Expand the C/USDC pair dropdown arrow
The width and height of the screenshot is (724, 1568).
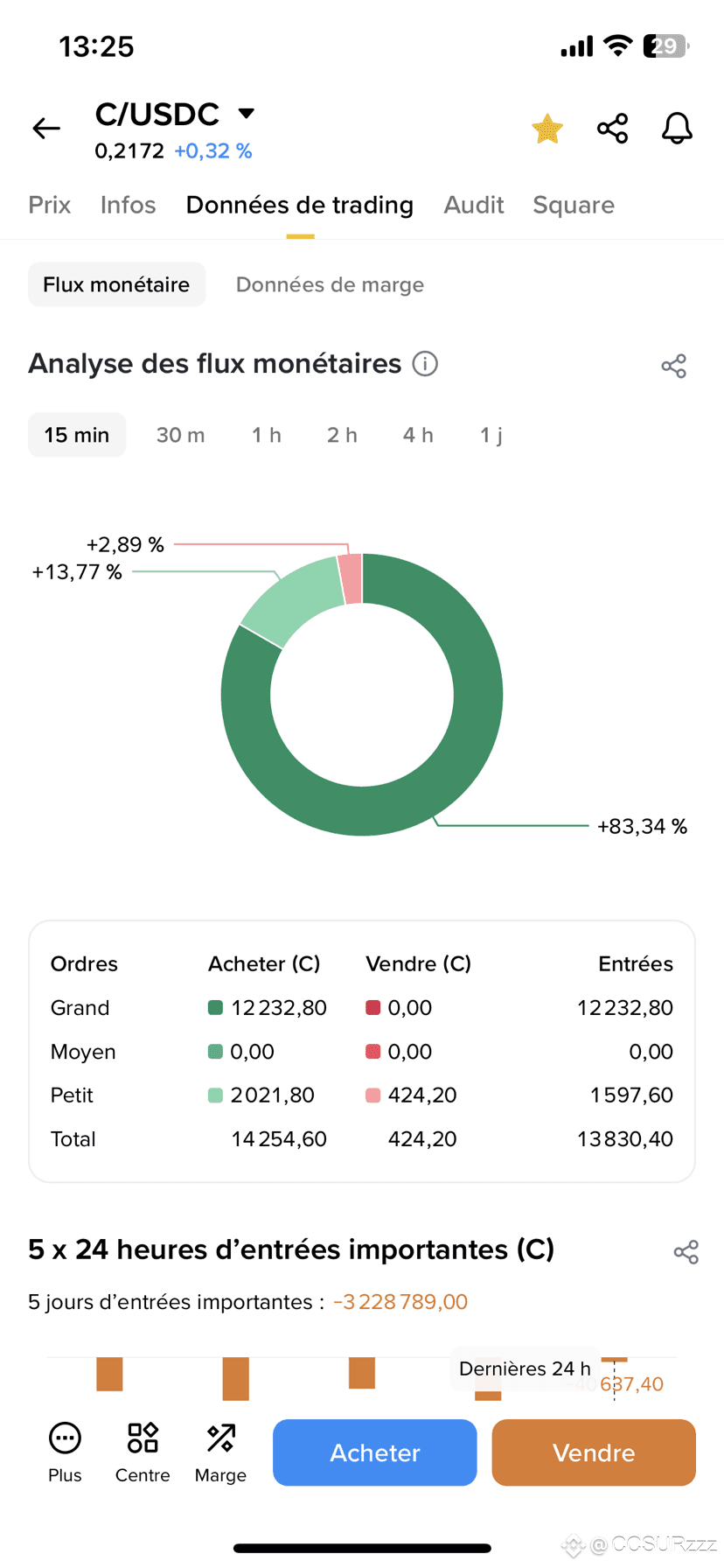pos(247,113)
